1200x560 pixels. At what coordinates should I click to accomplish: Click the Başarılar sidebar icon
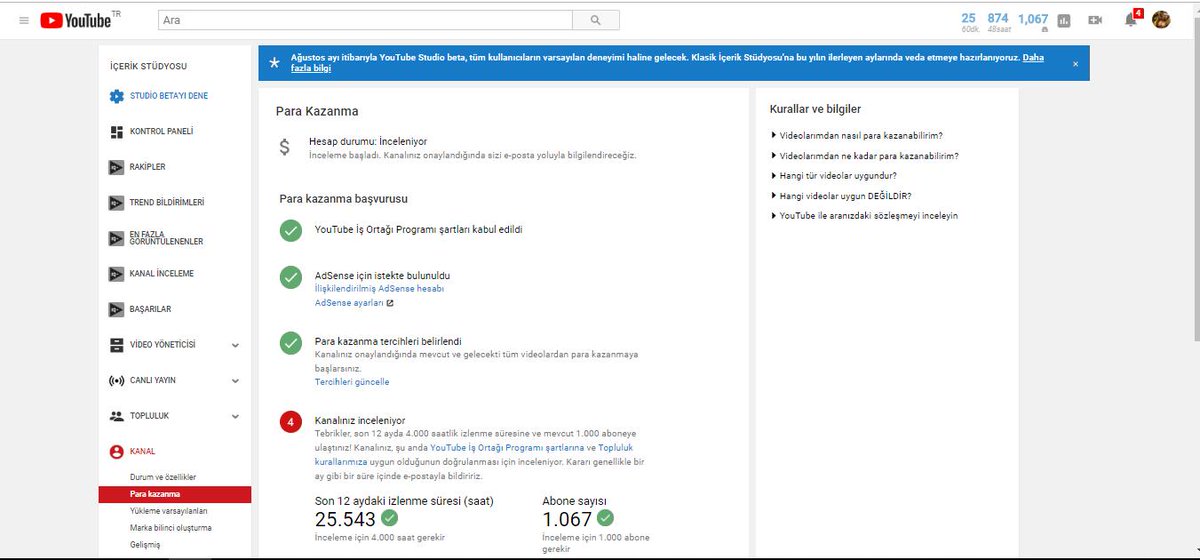116,309
